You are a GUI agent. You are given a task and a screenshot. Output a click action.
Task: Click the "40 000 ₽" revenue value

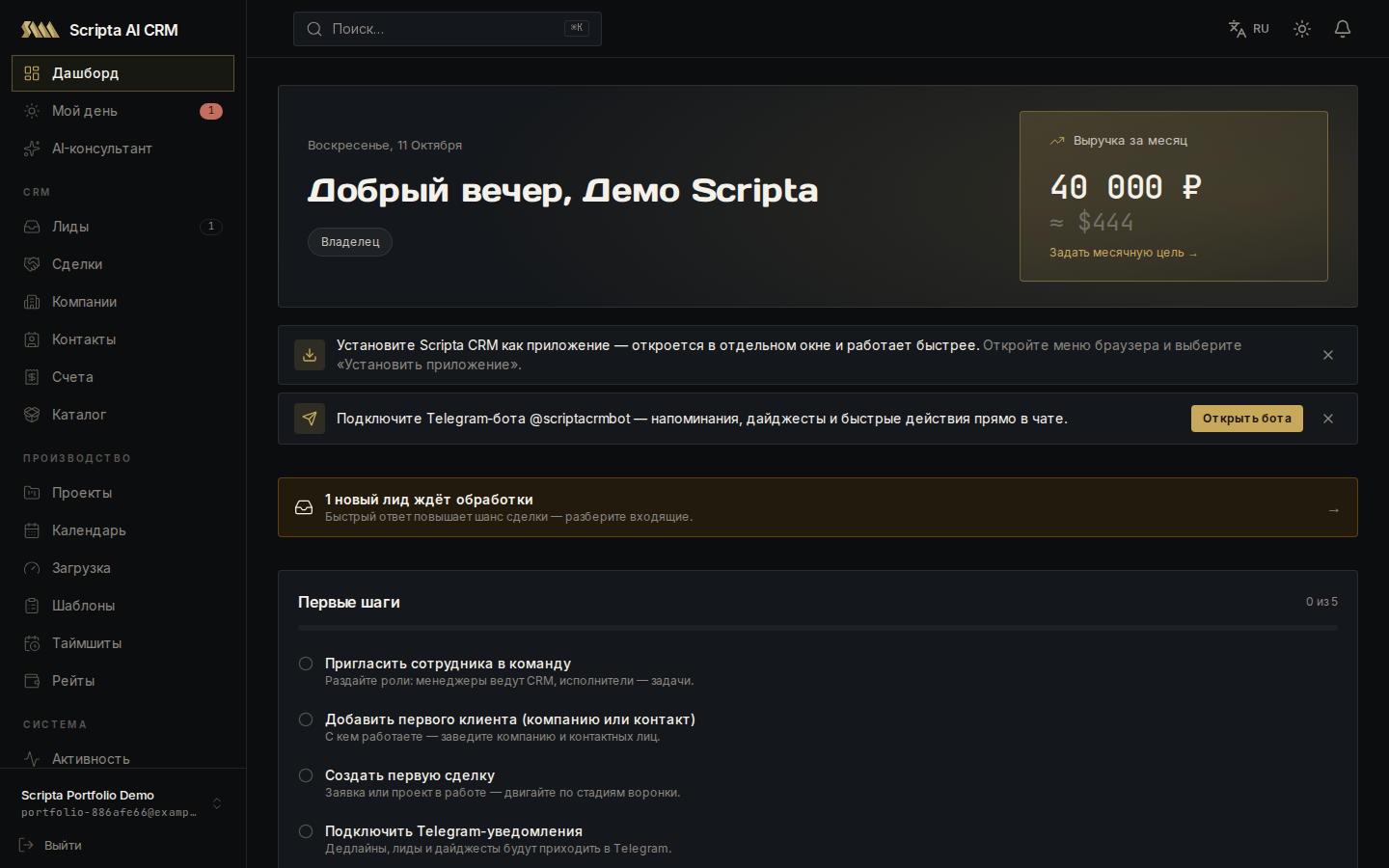pyautogui.click(x=1126, y=187)
